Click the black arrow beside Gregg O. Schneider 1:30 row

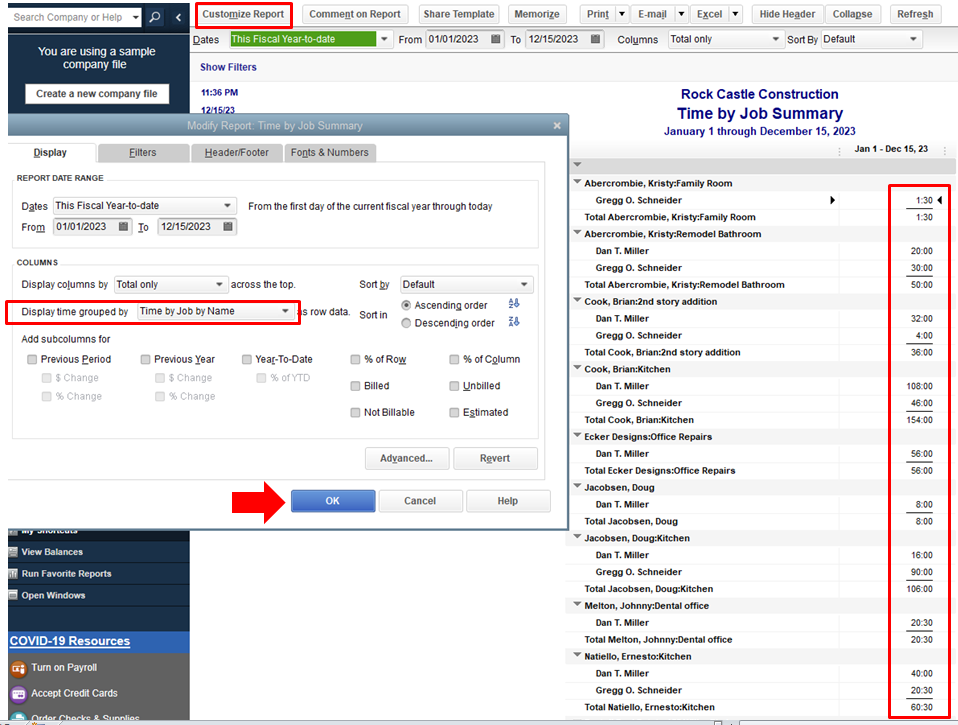832,200
